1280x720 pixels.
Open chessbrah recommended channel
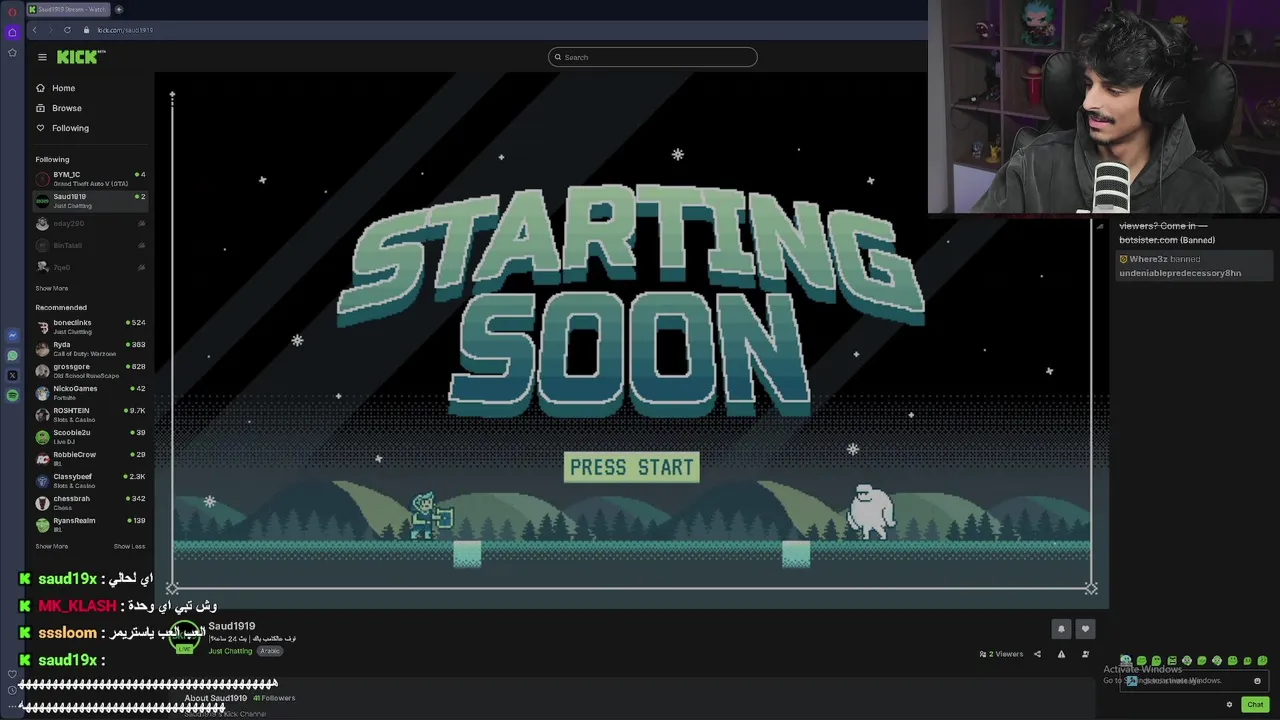(x=90, y=503)
